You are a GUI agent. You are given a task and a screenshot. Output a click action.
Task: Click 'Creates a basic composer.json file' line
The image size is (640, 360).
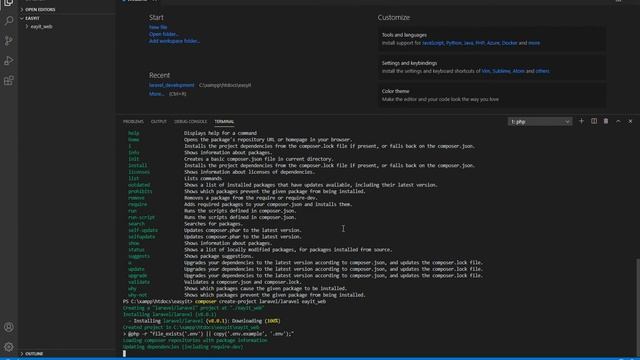click(x=258, y=159)
